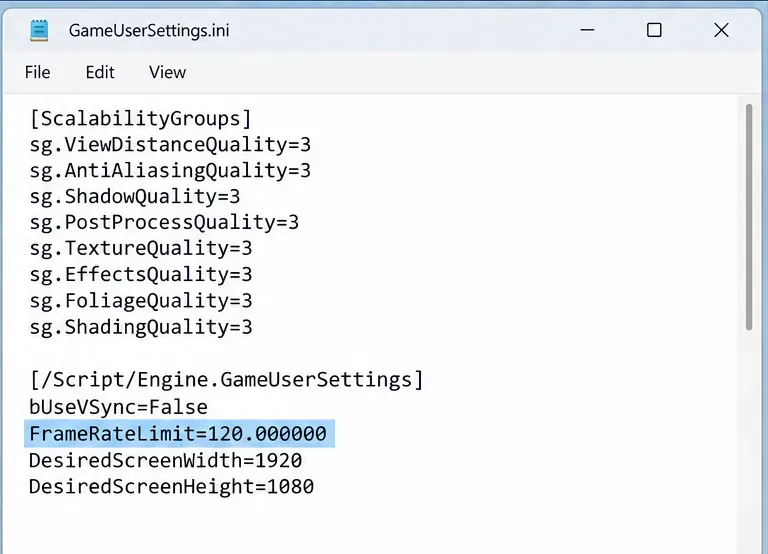Viewport: 768px width, 554px height.
Task: Click the sg.ShadowQuality=3 line
Action: 135,196
